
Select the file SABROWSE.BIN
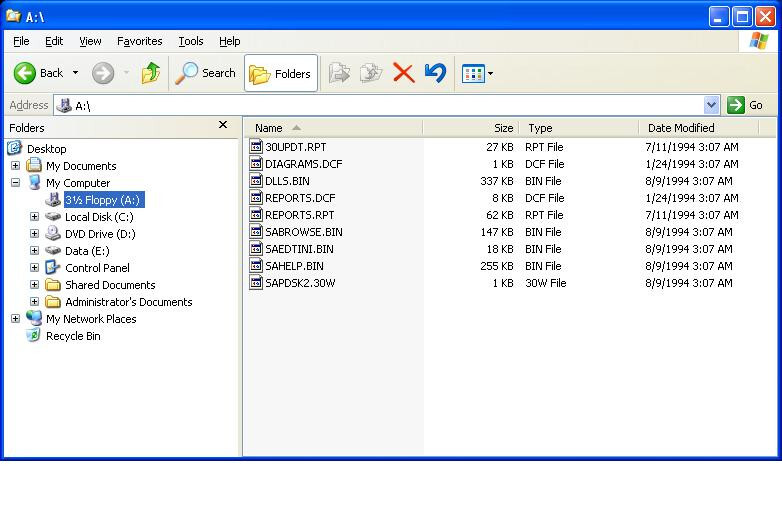click(304, 232)
